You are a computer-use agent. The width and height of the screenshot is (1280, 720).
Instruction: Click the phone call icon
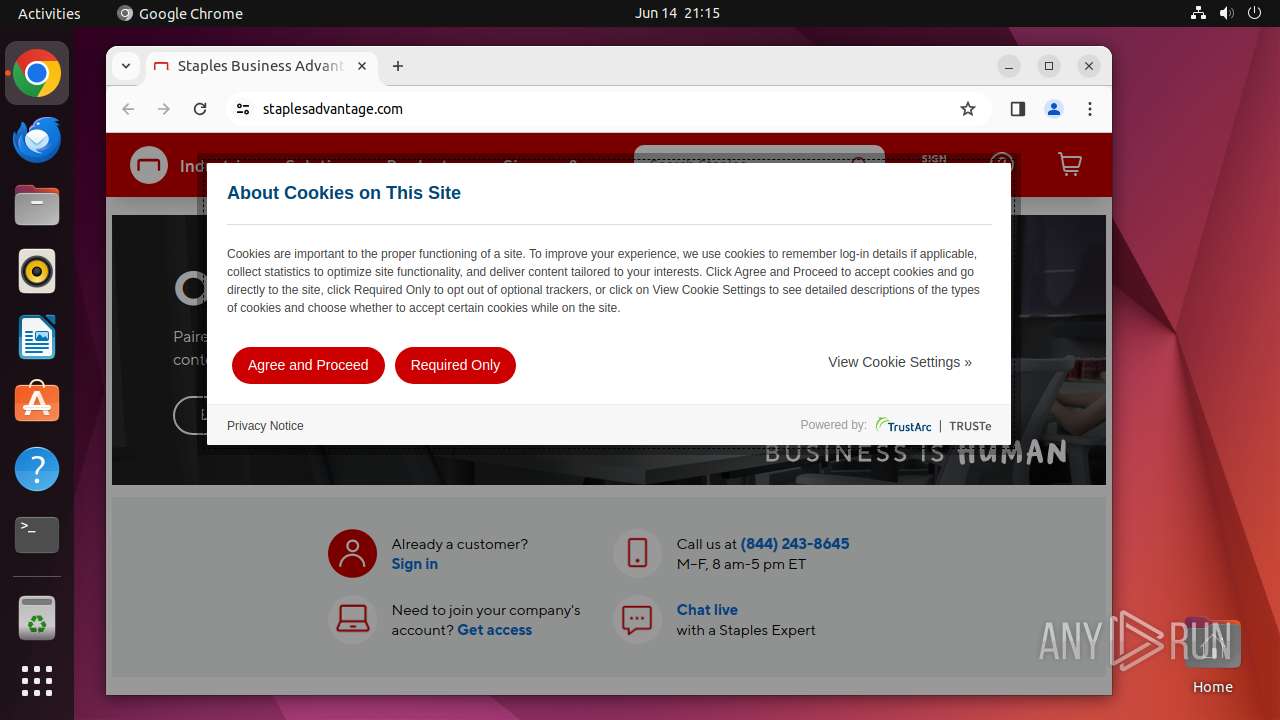(x=637, y=553)
